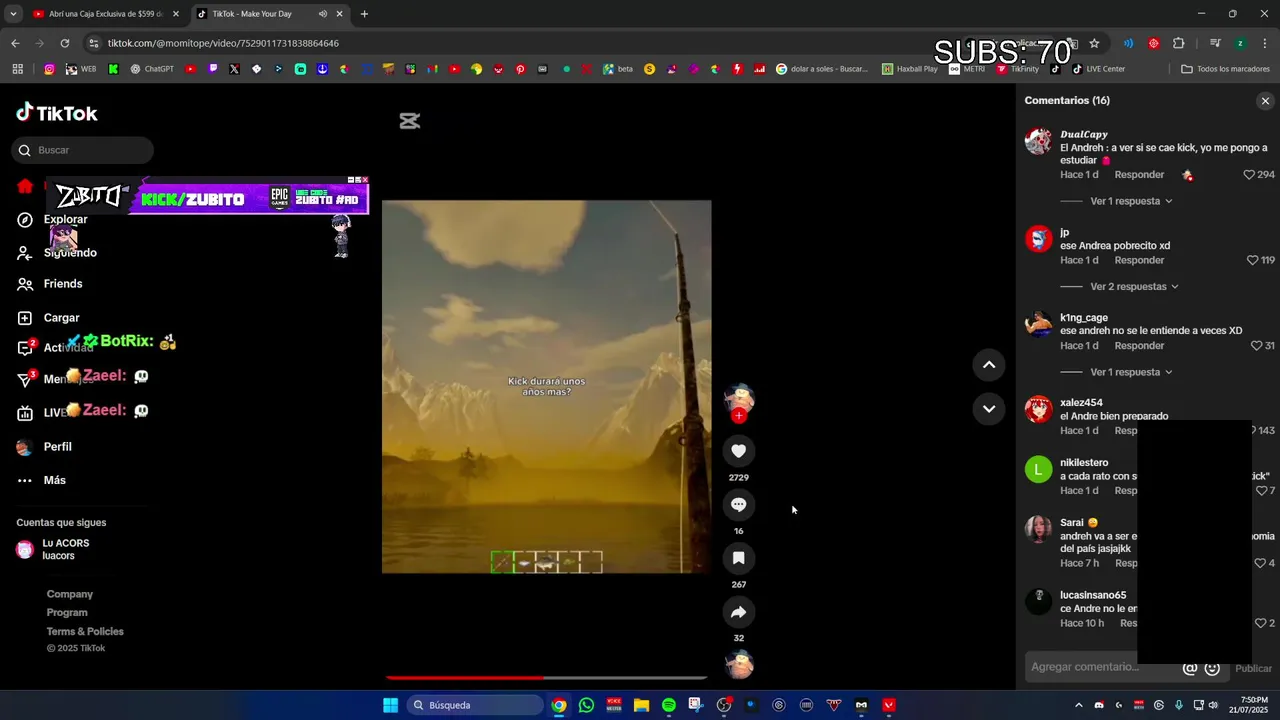Like k1ng_cage's comment

(x=1256, y=346)
